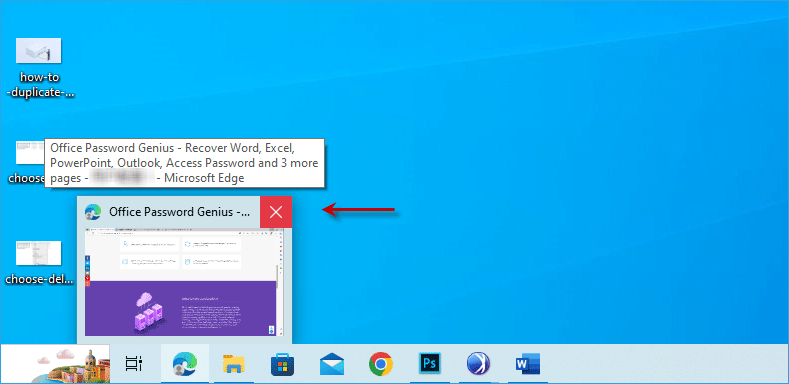Launch File Explorer from the taskbar

pos(234,364)
